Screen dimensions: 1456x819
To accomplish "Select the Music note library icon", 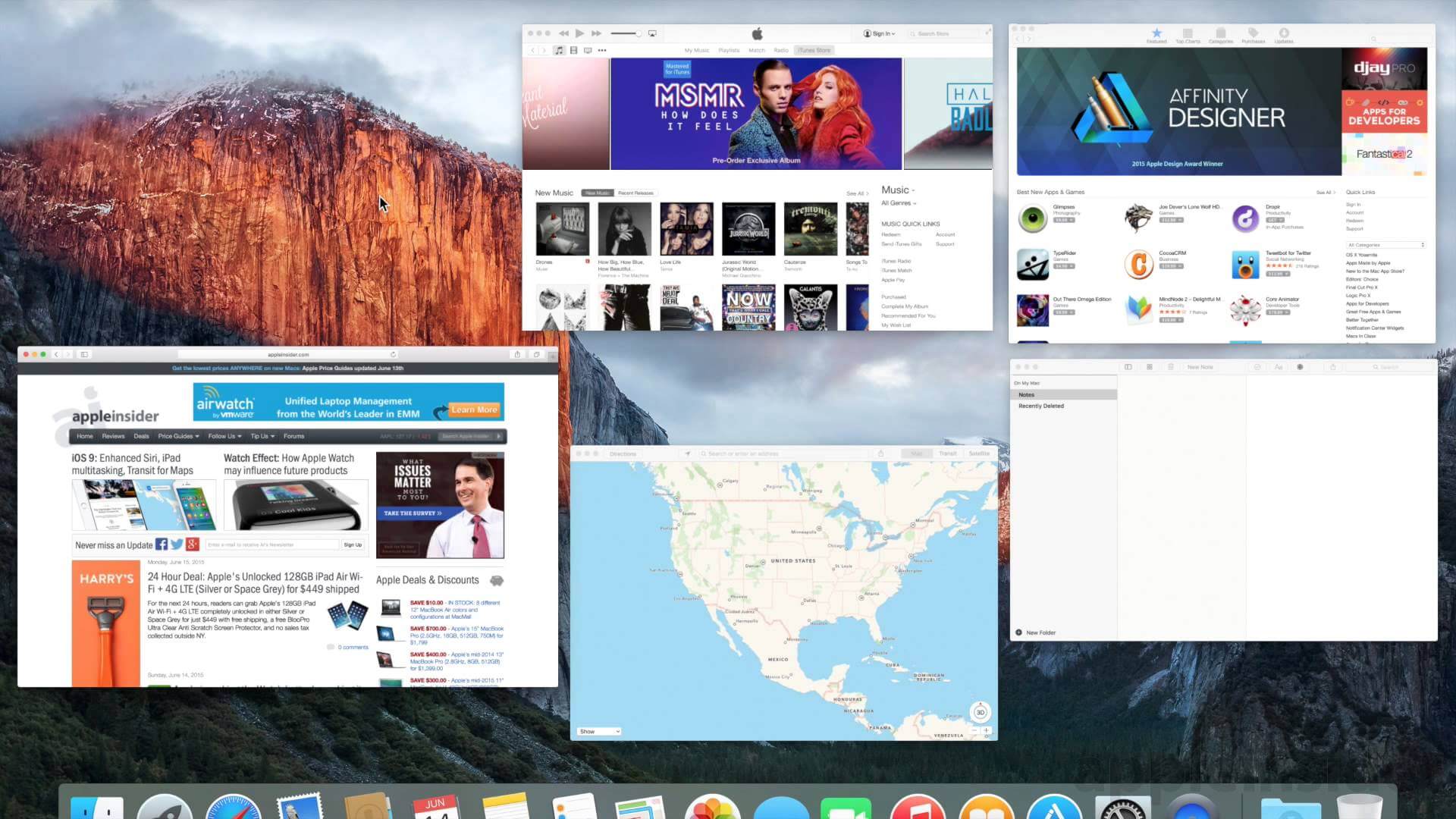I will point(559,50).
